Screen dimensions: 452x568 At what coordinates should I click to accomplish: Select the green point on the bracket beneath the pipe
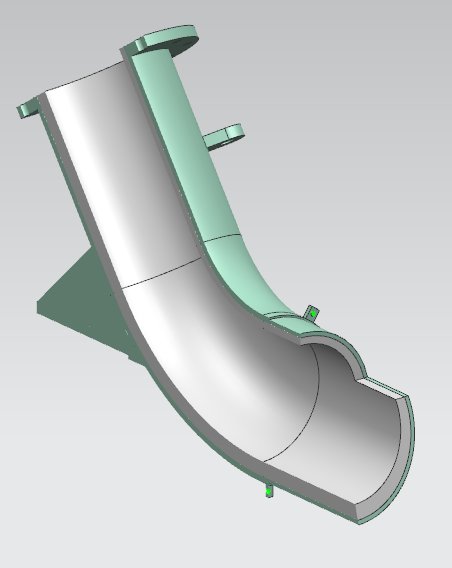[268, 492]
